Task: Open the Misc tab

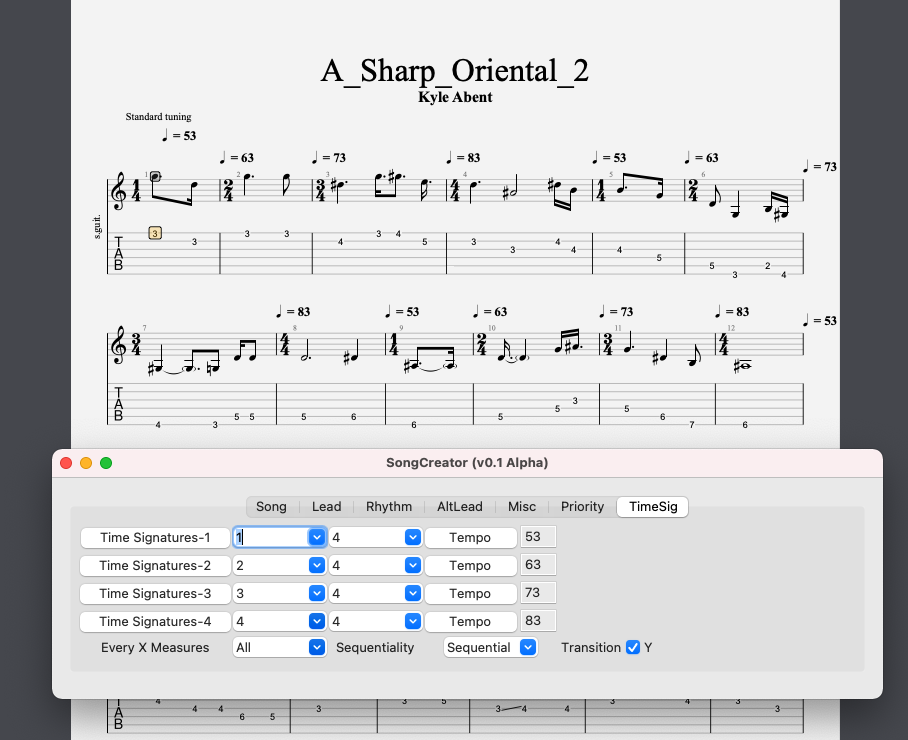Action: [522, 507]
